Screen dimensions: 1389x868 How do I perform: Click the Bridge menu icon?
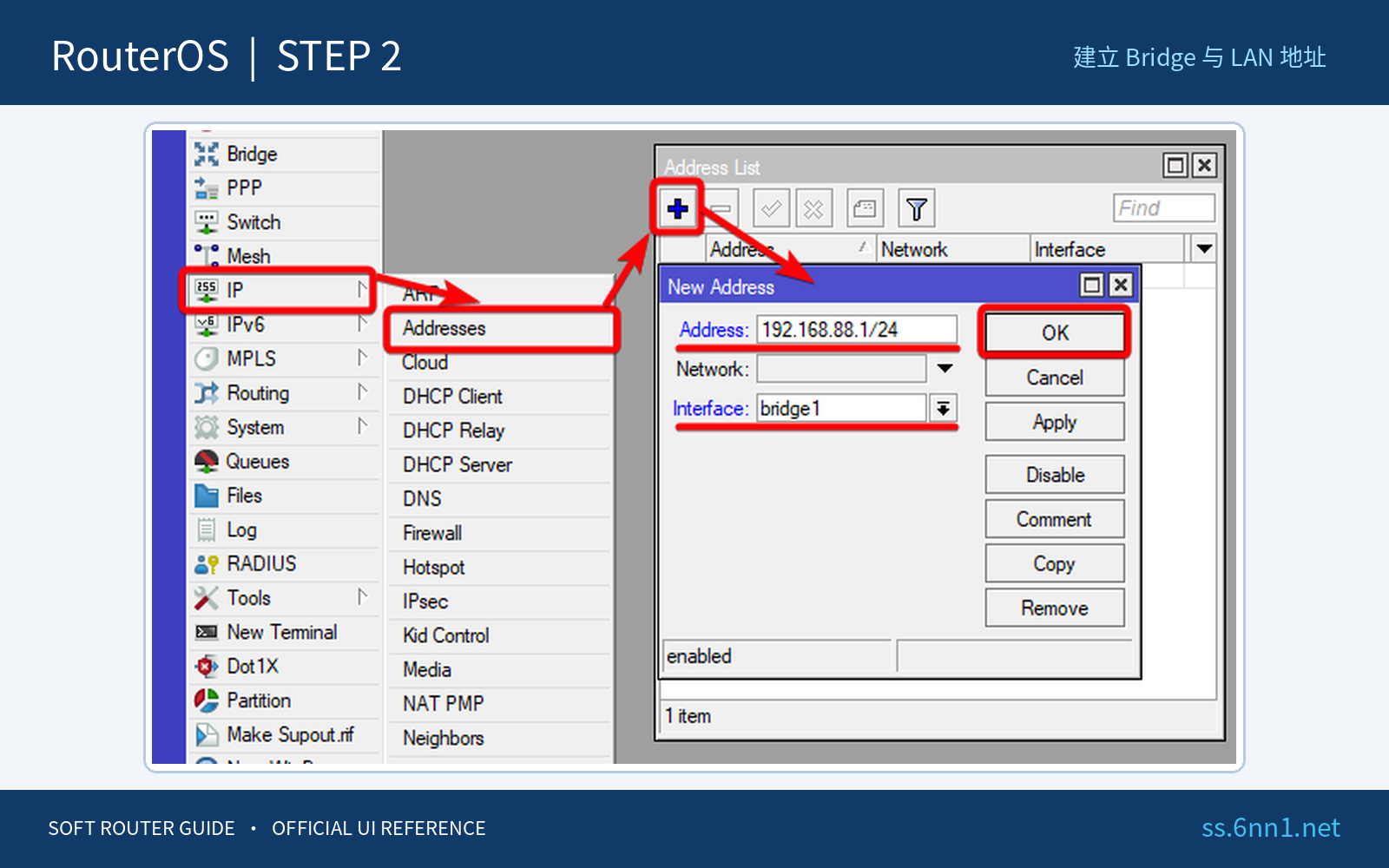click(x=207, y=154)
